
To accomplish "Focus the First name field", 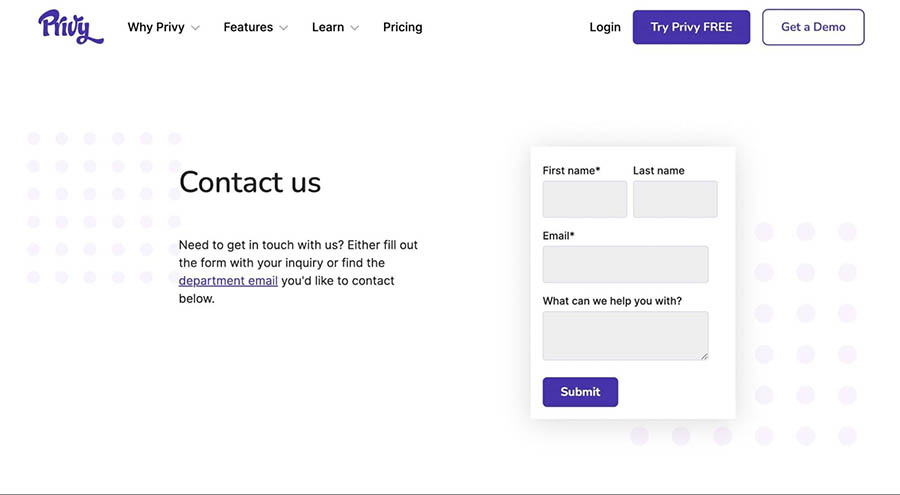I will click(x=585, y=199).
